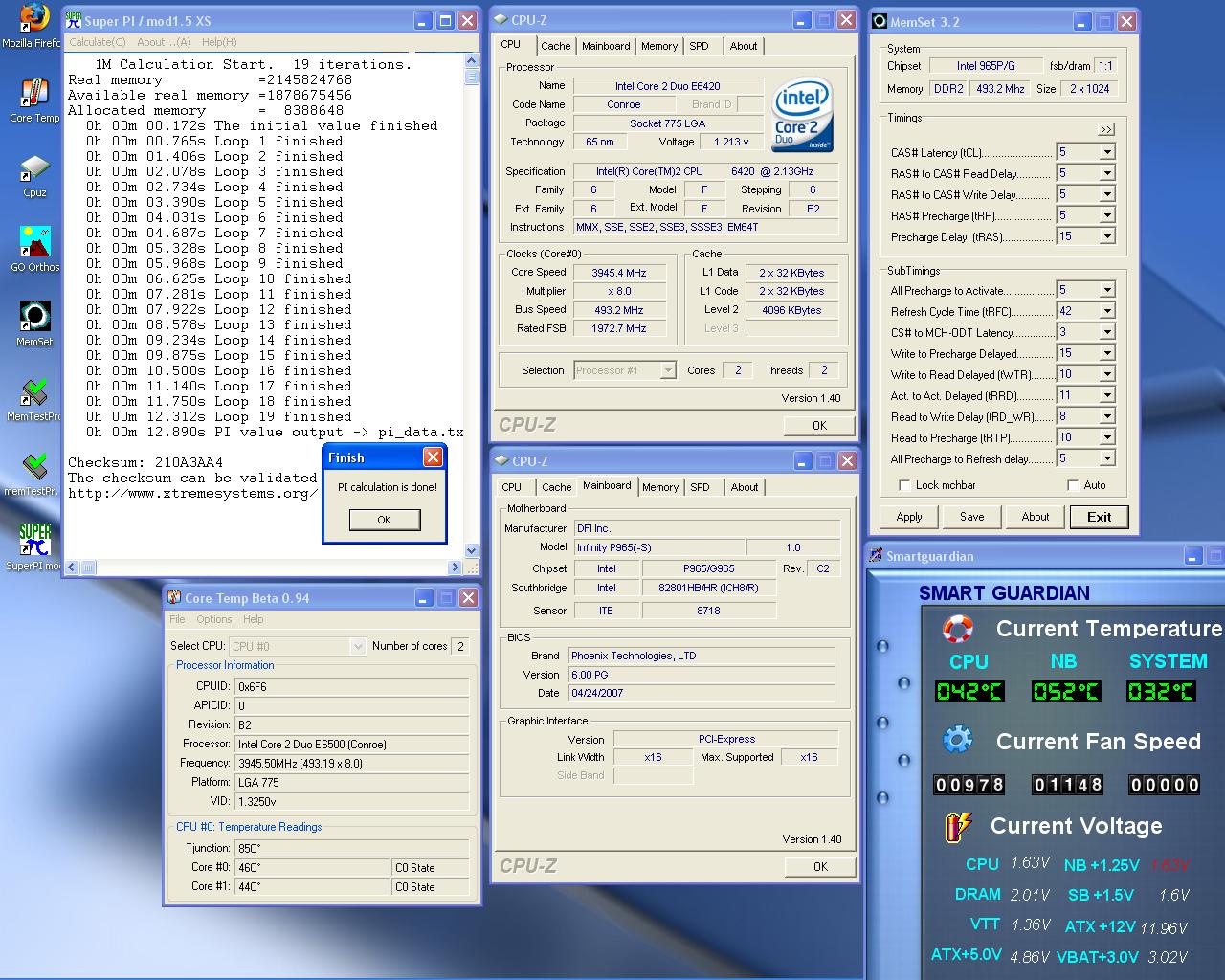Click the MemSet 3.2 title bar icon
Viewport: 1225px width, 980px height.
(880, 21)
